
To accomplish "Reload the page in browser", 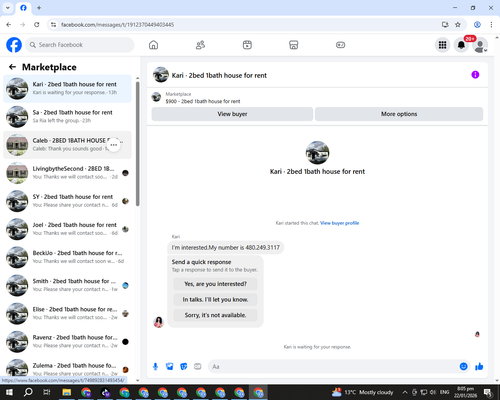I will 37,25.
